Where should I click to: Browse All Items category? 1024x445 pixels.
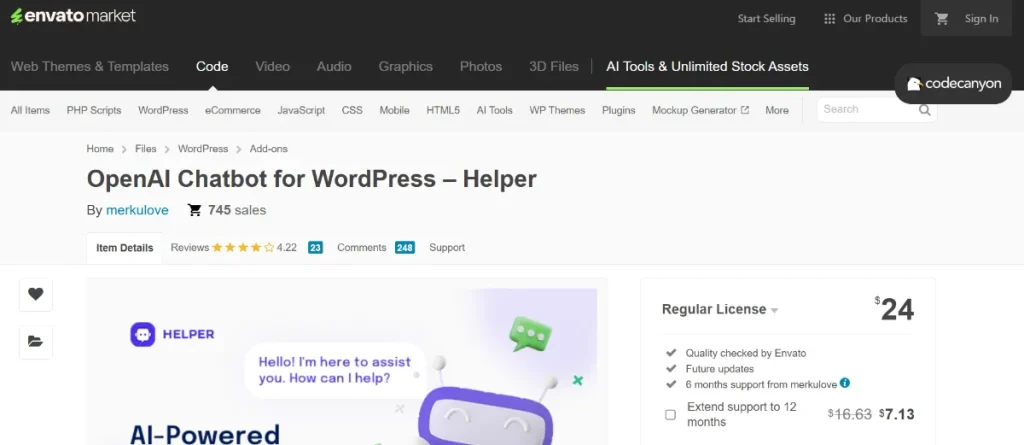(30, 110)
